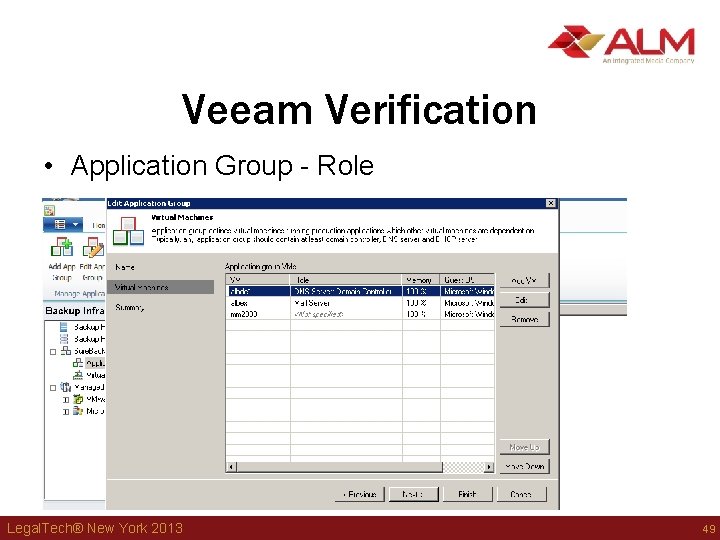Click the Backup Infrastructure panel header
This screenshot has height=540, width=720.
(75, 311)
